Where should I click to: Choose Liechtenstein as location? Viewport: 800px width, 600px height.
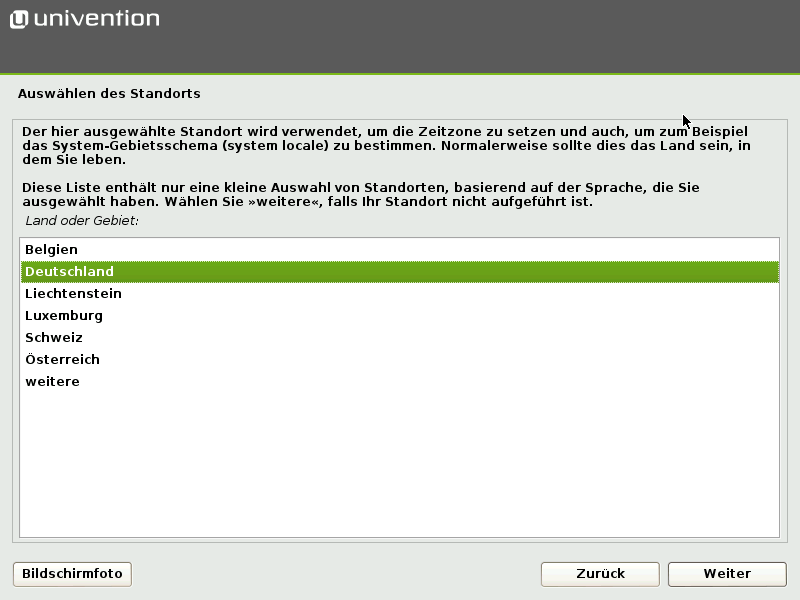coord(73,293)
